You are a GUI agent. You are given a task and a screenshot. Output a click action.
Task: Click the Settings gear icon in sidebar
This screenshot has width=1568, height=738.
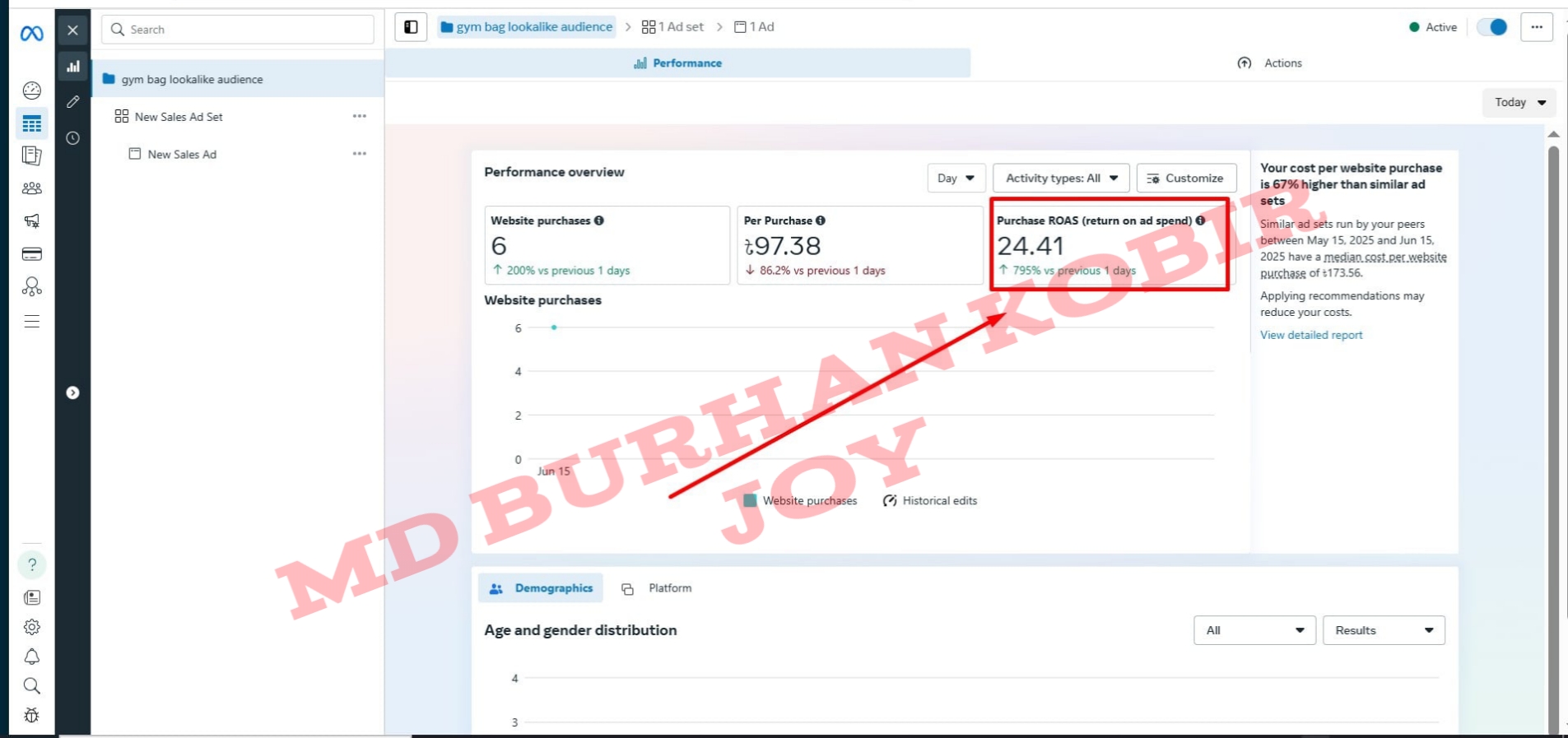pos(31,627)
